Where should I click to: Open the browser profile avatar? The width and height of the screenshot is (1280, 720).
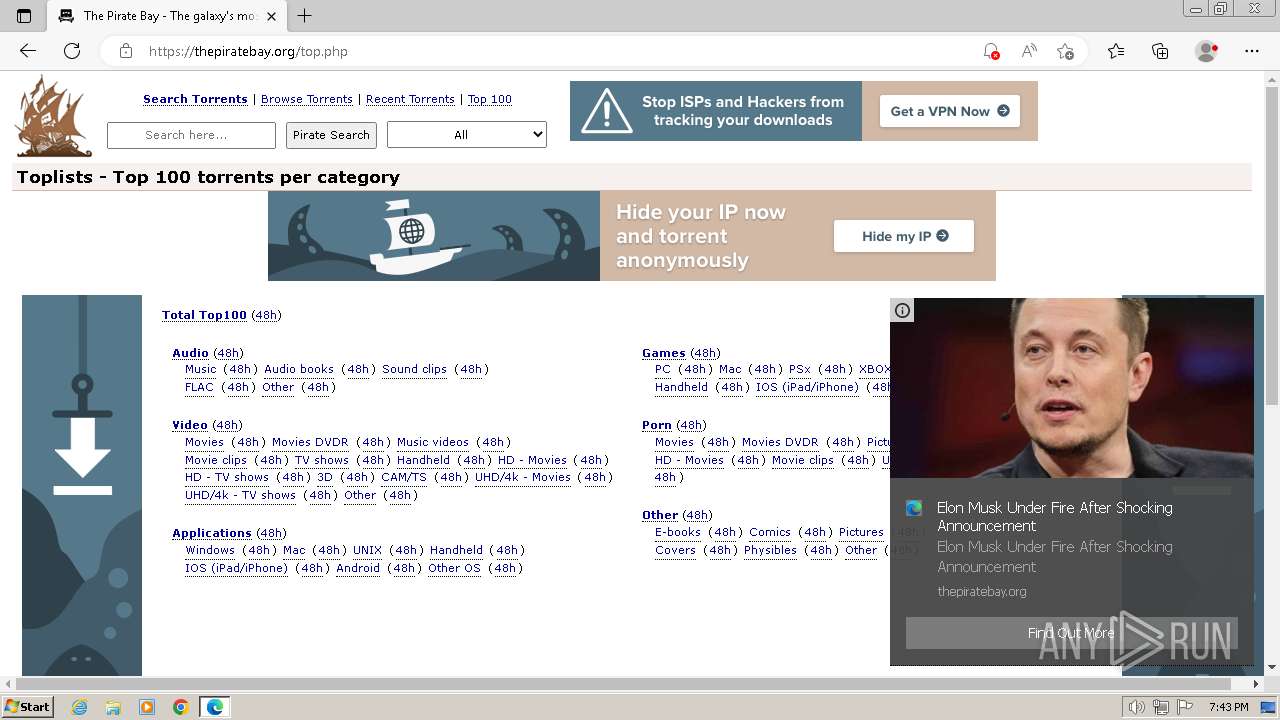tap(1207, 51)
